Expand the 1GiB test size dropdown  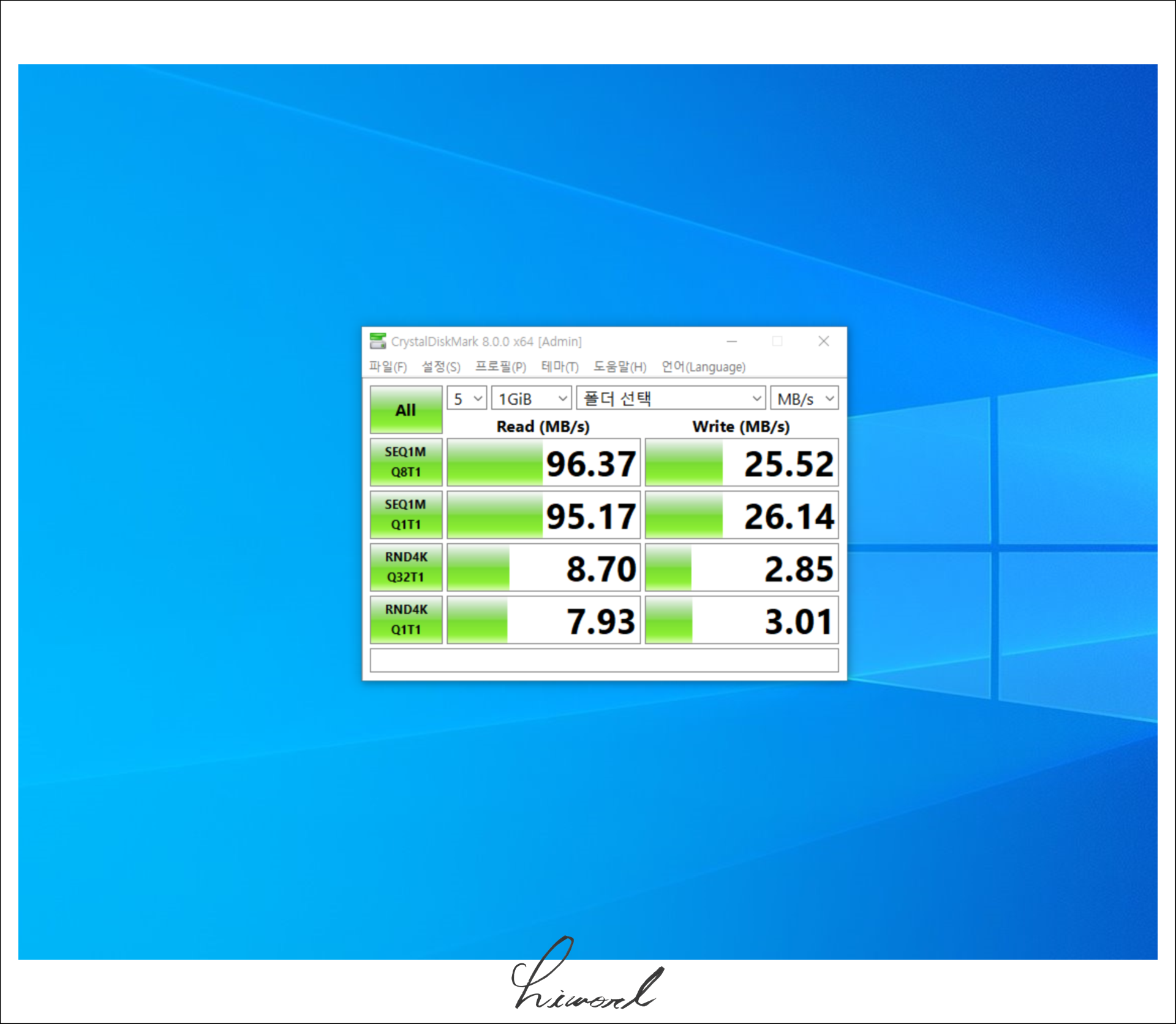point(531,399)
